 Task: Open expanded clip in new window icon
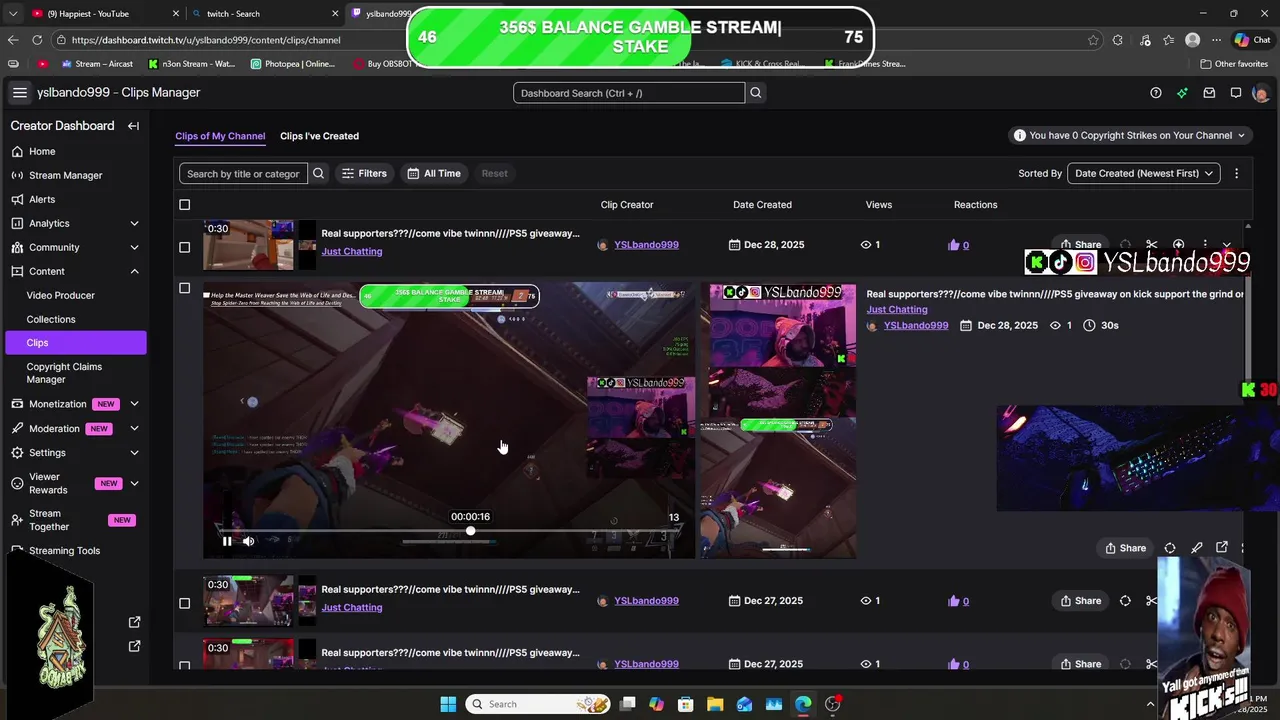coord(1222,548)
